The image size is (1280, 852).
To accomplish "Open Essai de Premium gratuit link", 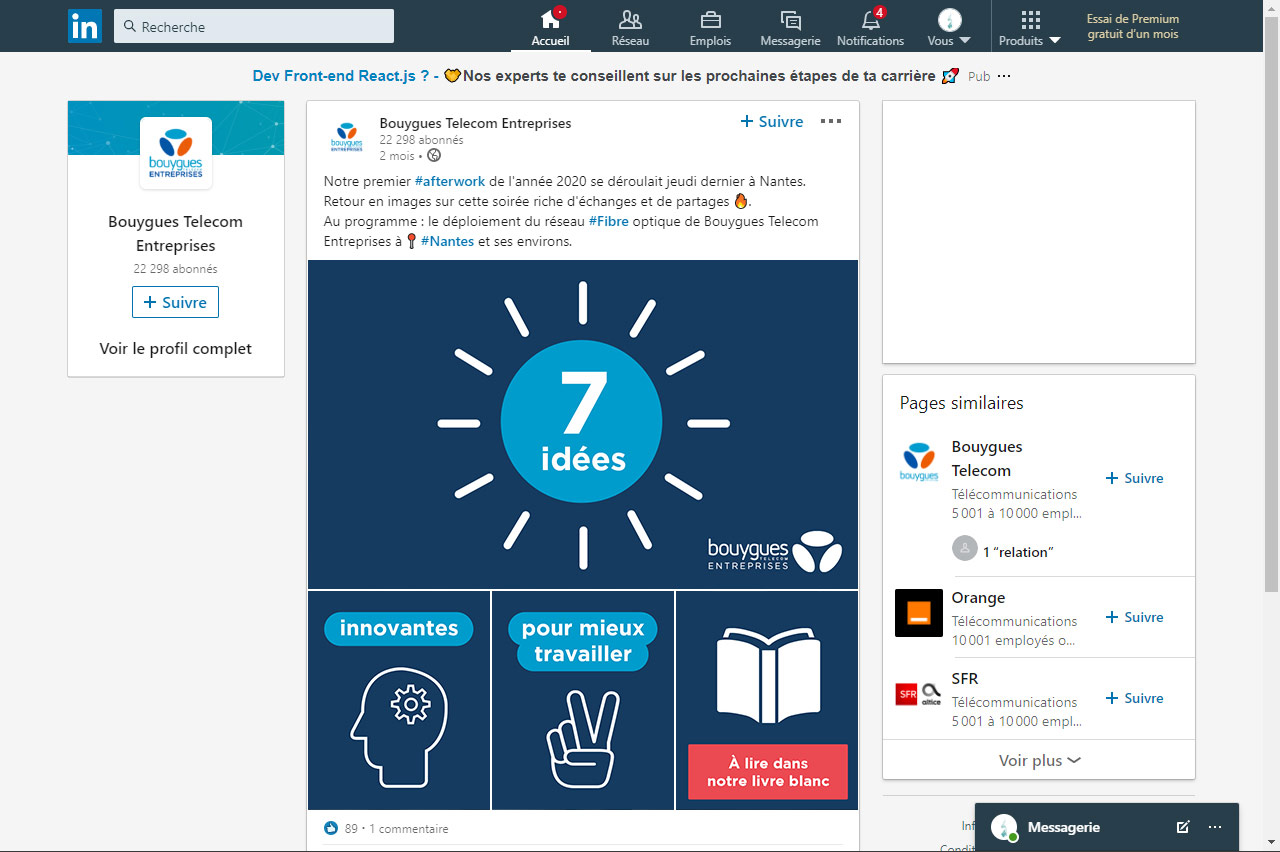I will (x=1133, y=26).
